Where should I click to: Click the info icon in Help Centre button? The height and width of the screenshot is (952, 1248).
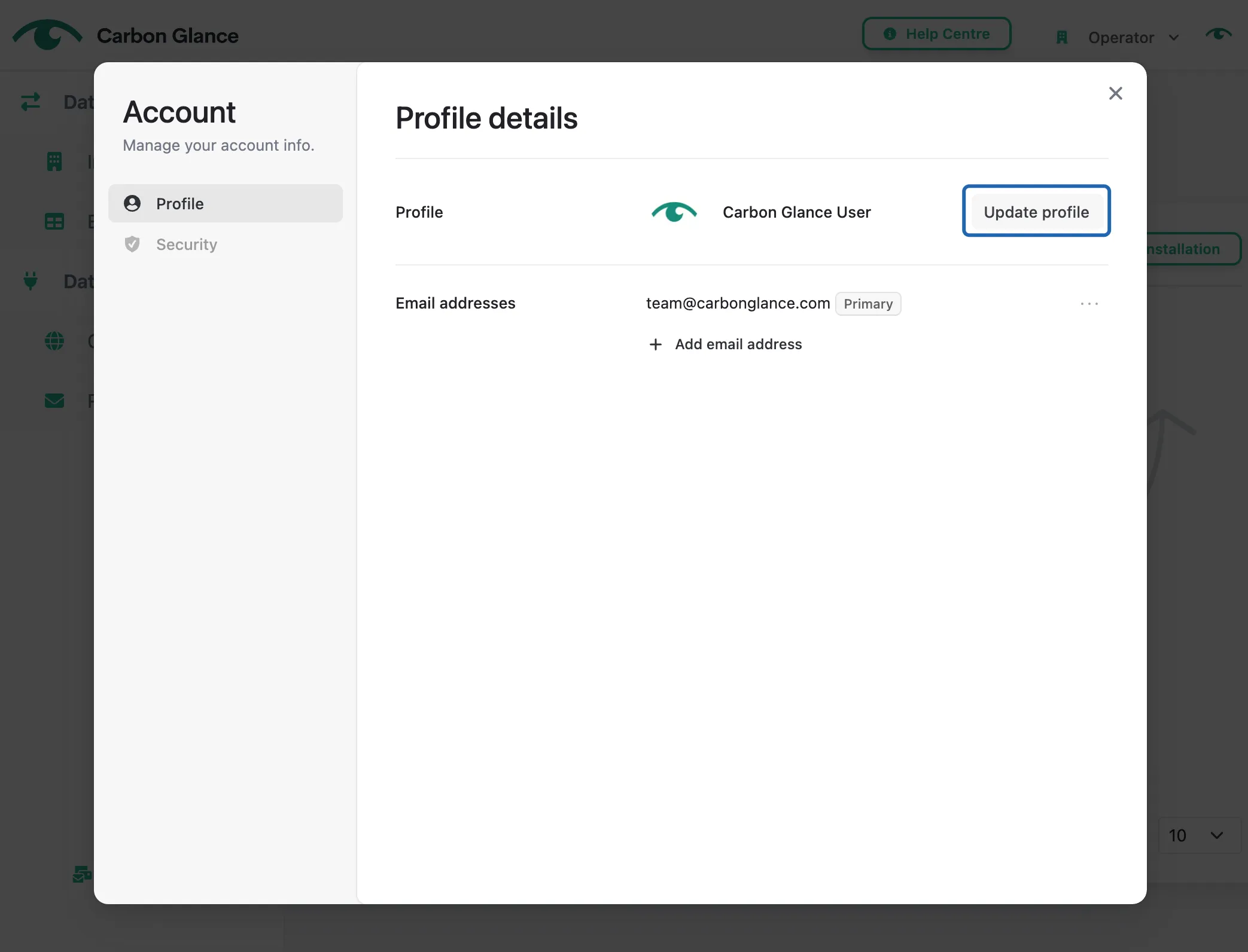(890, 34)
